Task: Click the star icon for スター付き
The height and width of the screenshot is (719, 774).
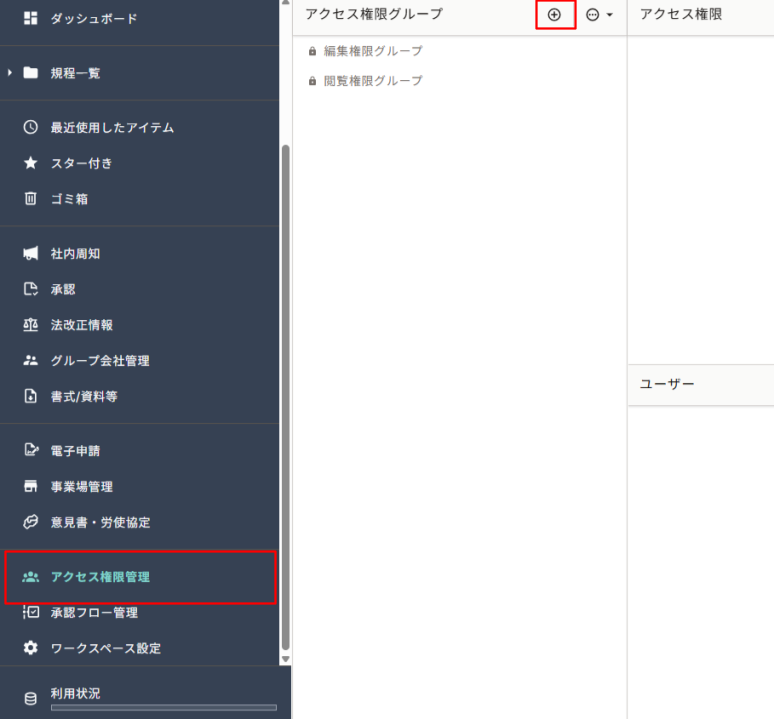Action: 31,163
